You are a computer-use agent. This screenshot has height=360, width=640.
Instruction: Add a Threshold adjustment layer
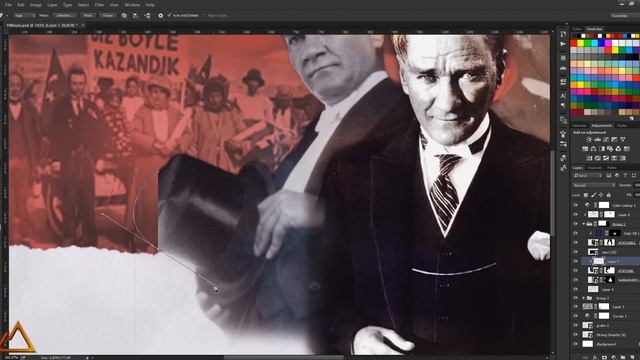tap(606, 158)
